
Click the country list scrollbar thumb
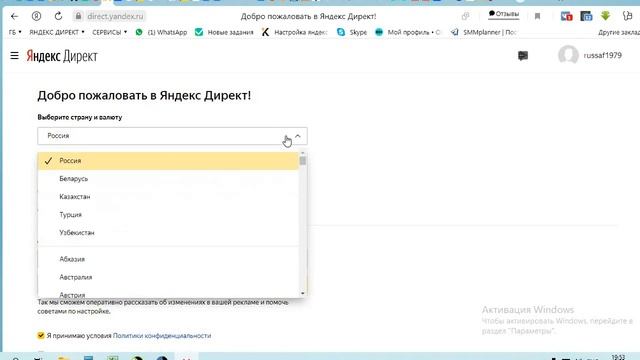302,161
